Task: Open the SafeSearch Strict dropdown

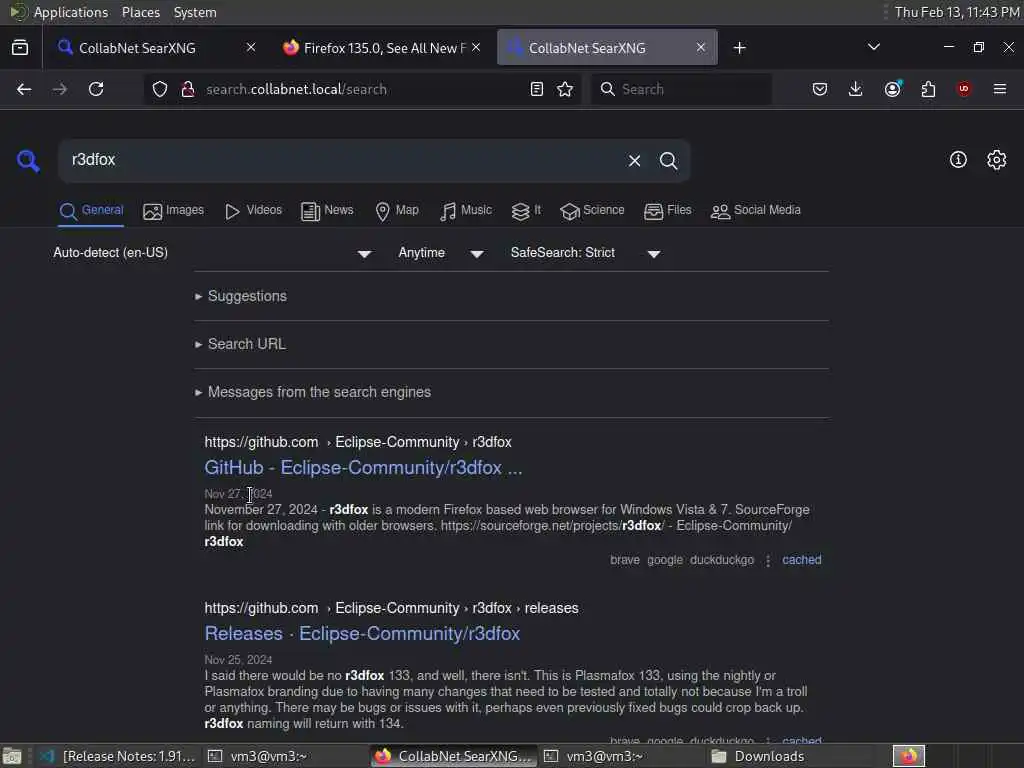Action: 586,253
